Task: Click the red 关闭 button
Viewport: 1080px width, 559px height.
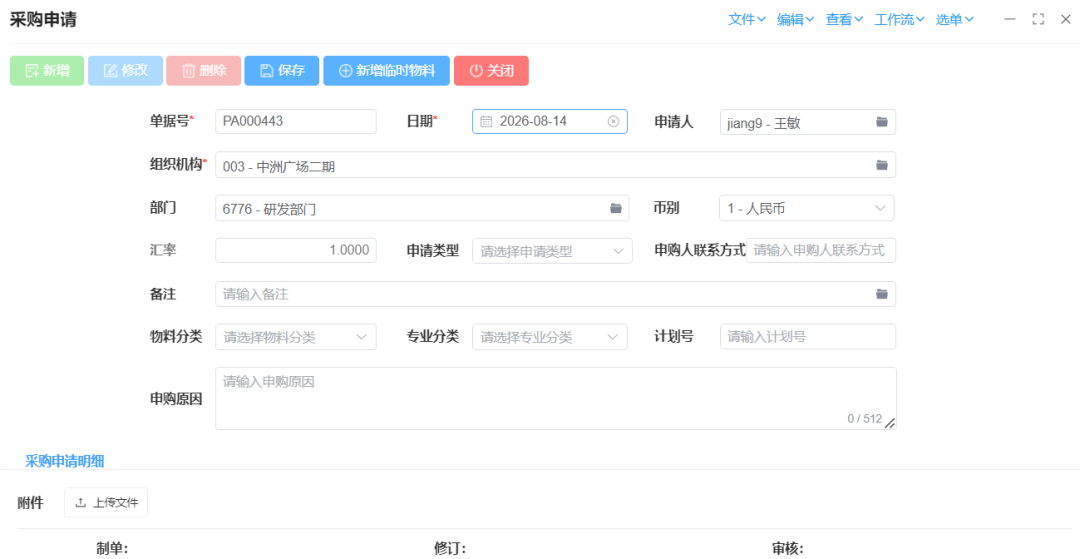Action: (x=491, y=71)
